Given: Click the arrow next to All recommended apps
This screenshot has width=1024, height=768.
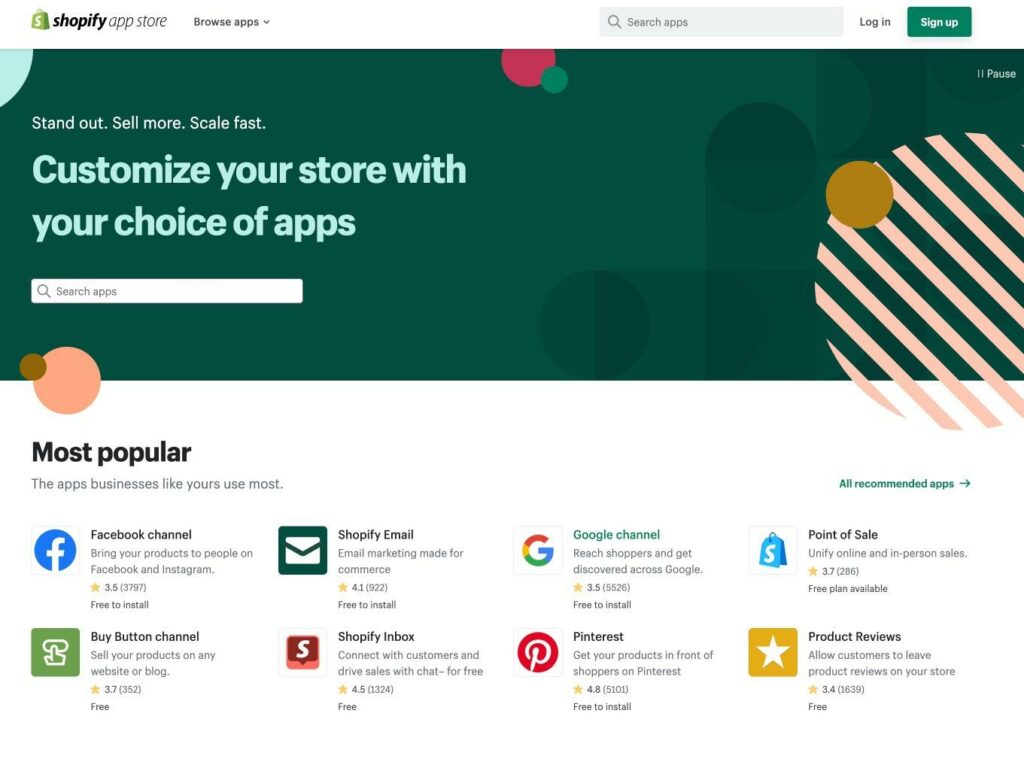Looking at the screenshot, I should coord(965,483).
